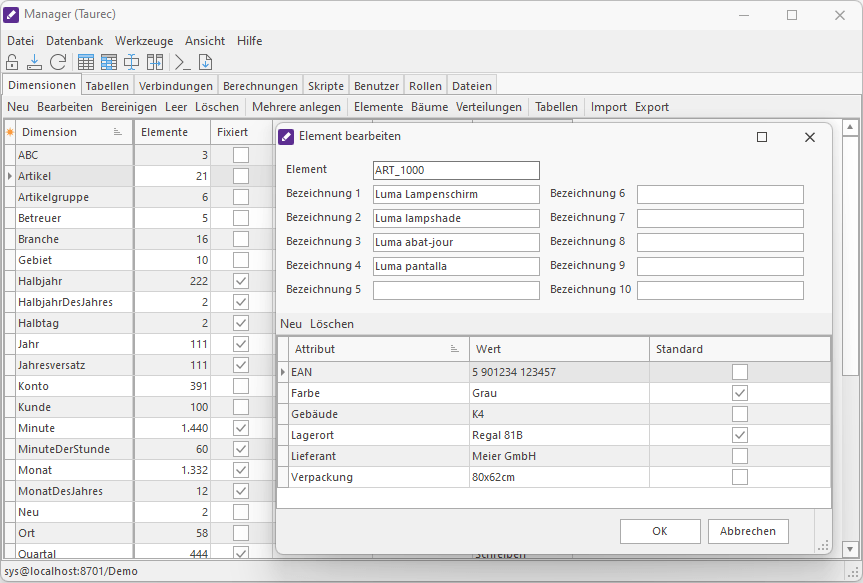The height and width of the screenshot is (583, 863).
Task: Enable Standard checkbox for EAN attribute
Action: (739, 372)
